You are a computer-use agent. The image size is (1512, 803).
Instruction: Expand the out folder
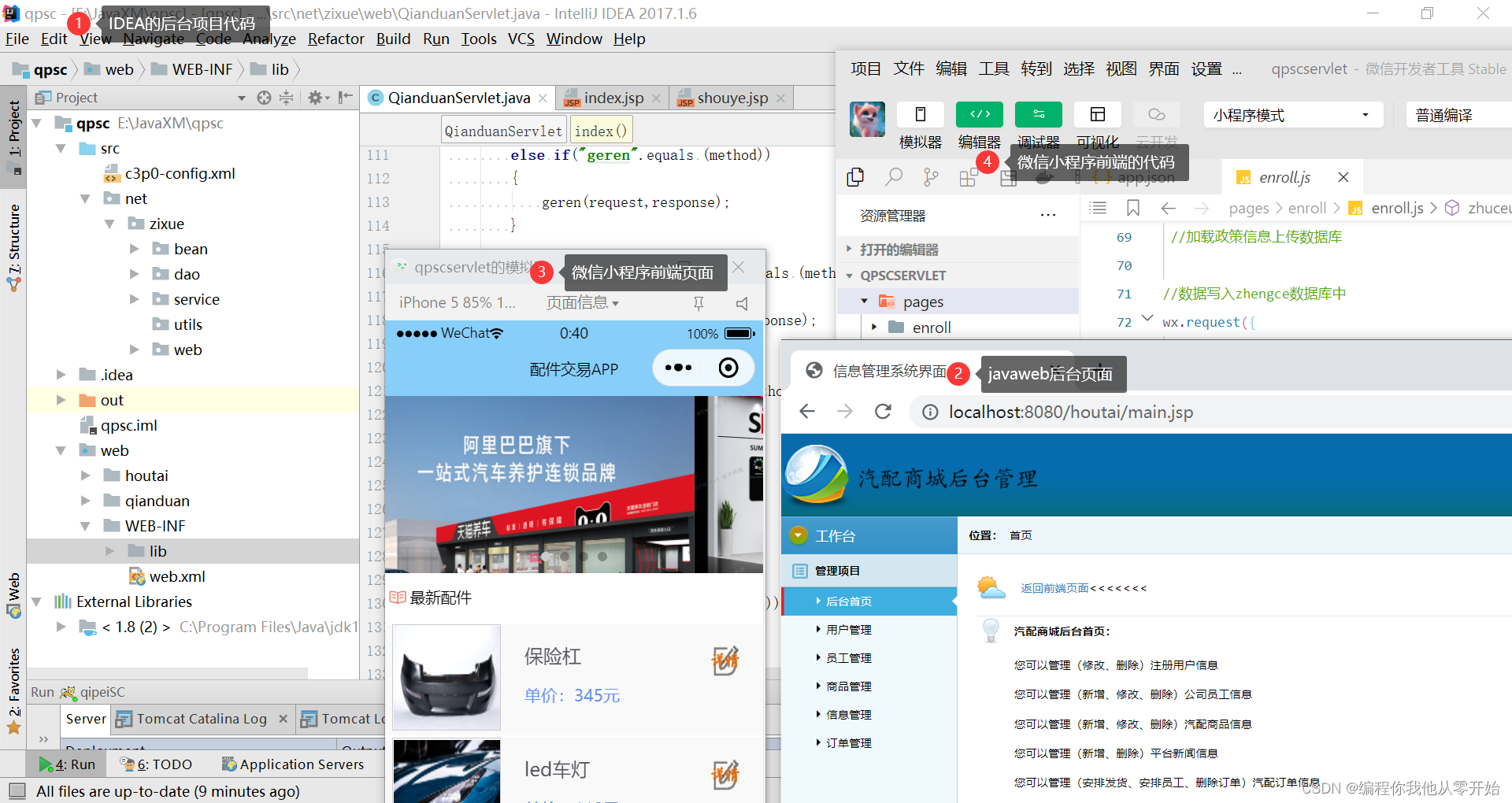pyautogui.click(x=61, y=401)
